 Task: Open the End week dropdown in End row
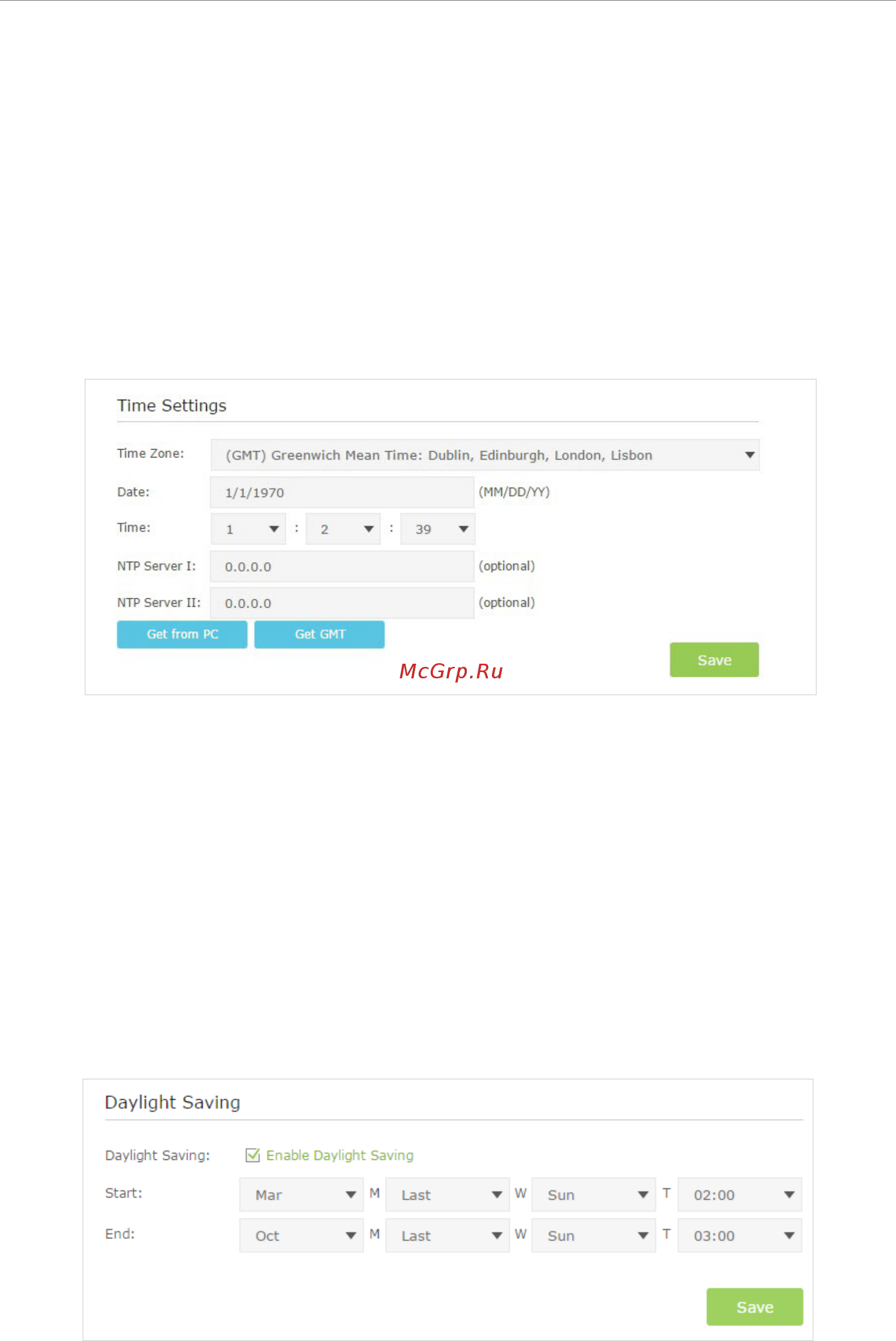(x=447, y=1235)
